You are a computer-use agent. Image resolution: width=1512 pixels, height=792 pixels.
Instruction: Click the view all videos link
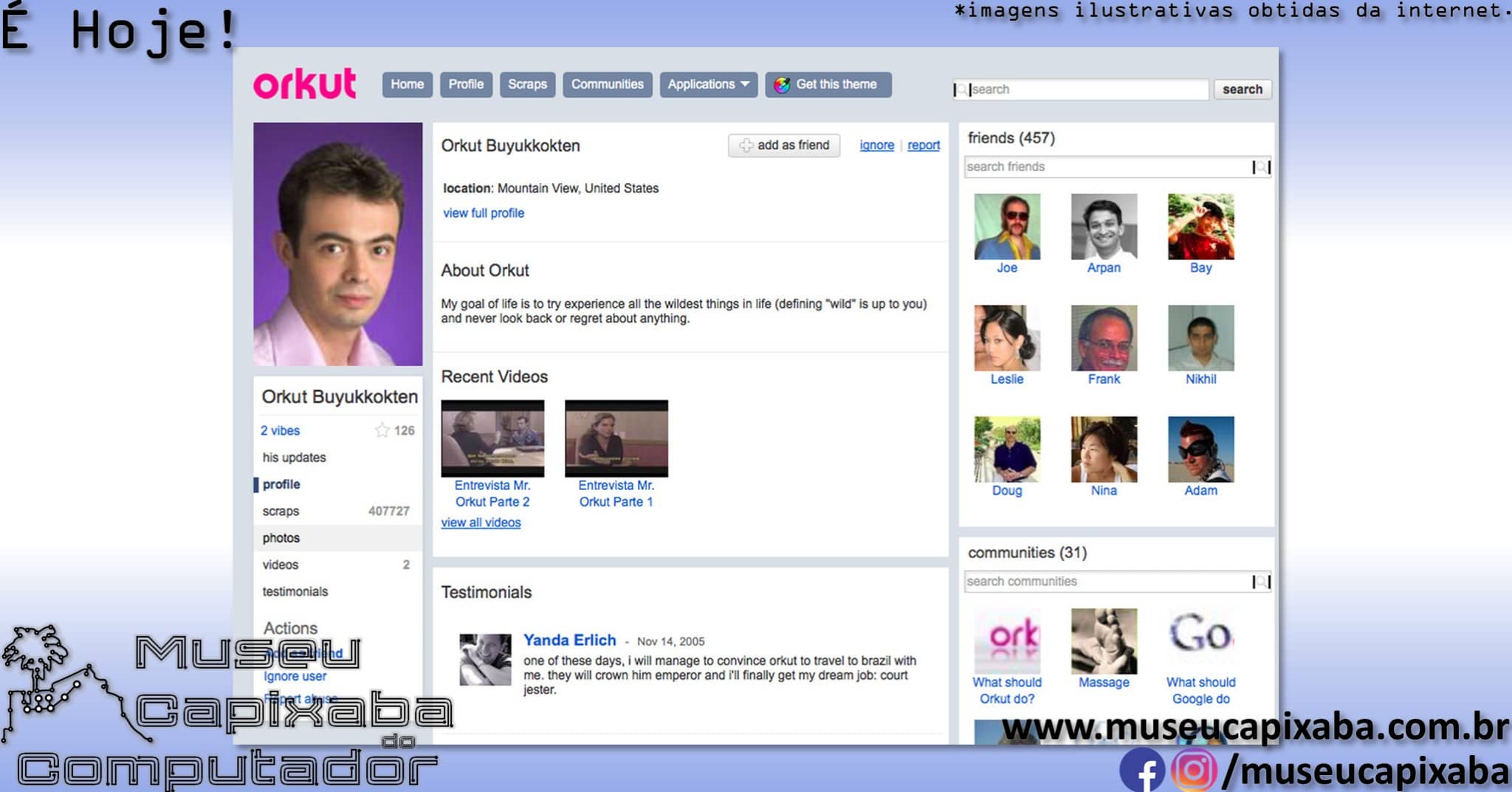point(481,523)
